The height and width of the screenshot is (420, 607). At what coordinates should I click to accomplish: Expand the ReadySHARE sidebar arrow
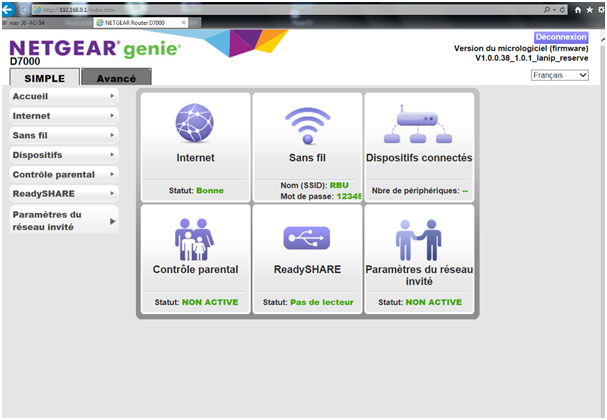[x=112, y=193]
